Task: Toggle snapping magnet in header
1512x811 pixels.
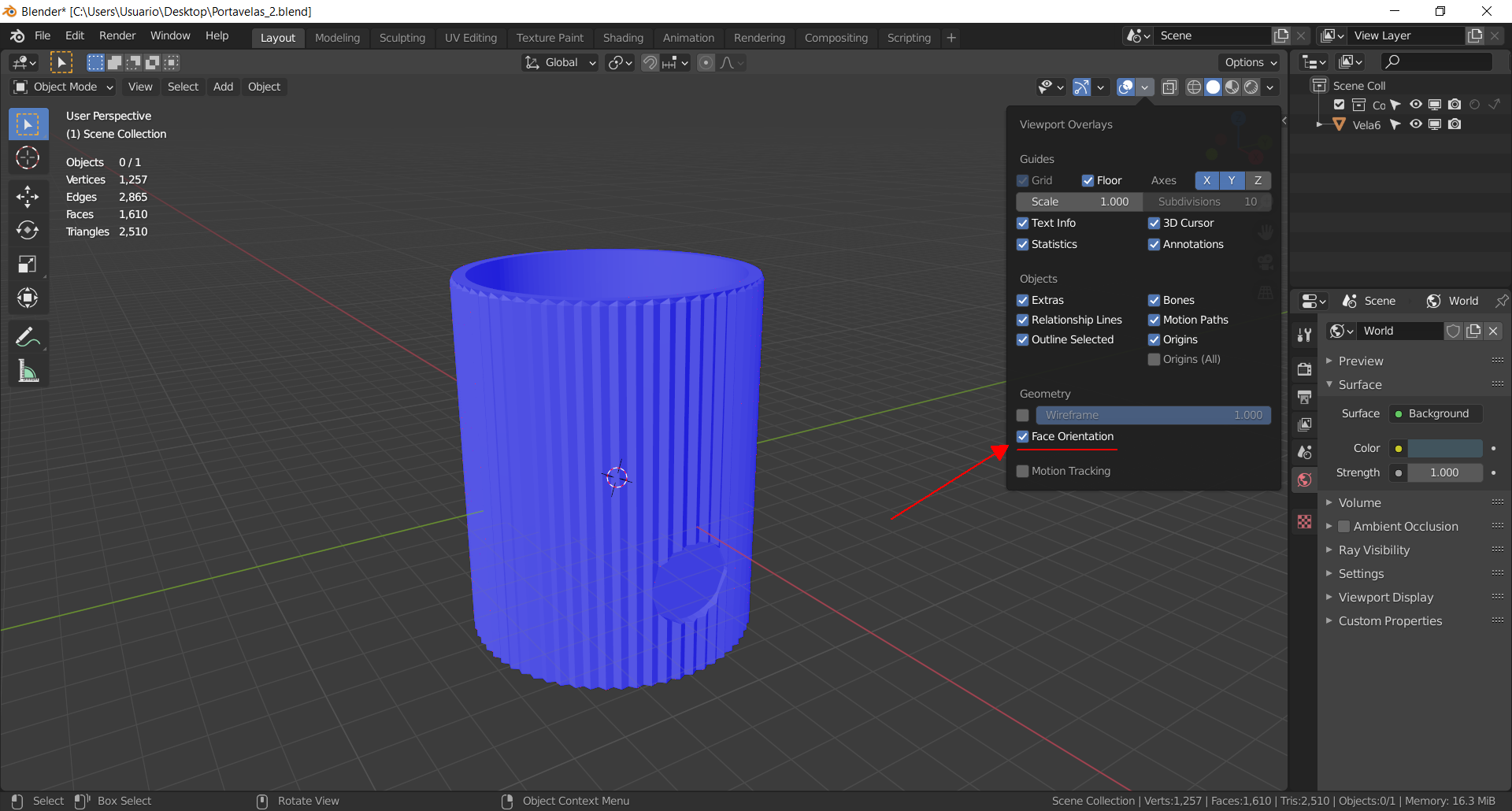Action: pyautogui.click(x=650, y=62)
